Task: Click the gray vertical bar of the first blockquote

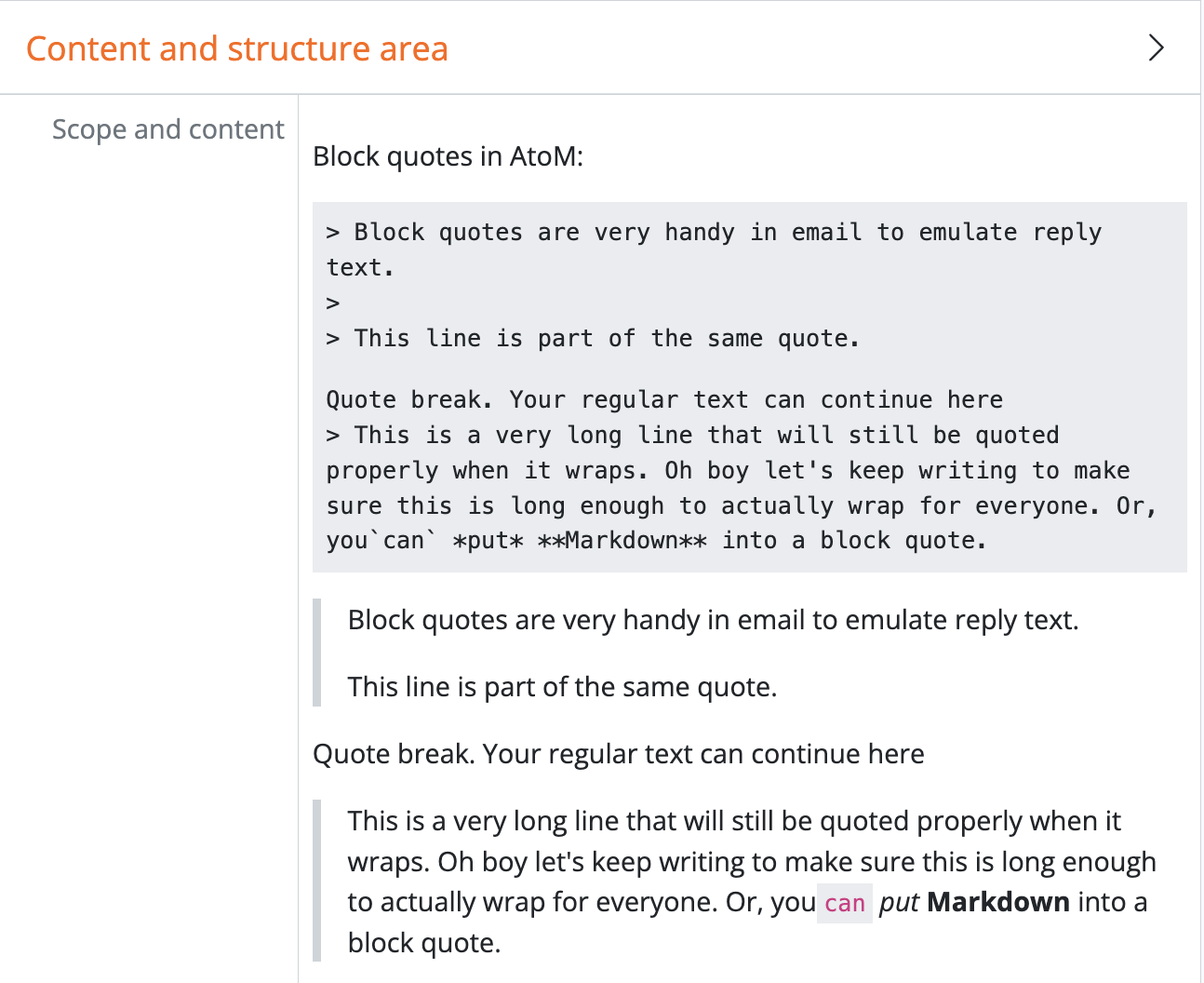Action: point(317,653)
